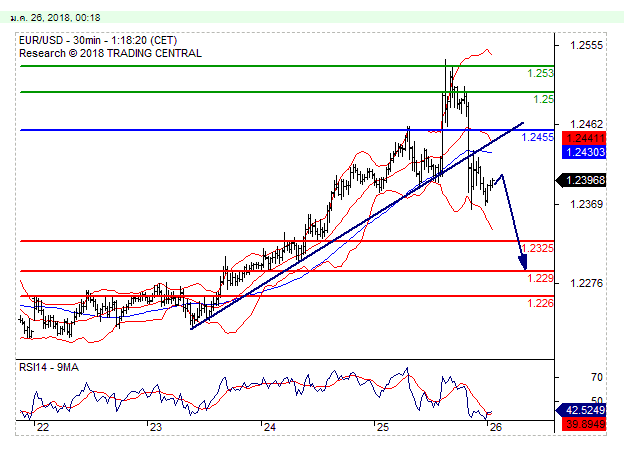This screenshot has height=450, width=624.
Task: Click the 1.2369 price axis value
Action: coord(586,204)
